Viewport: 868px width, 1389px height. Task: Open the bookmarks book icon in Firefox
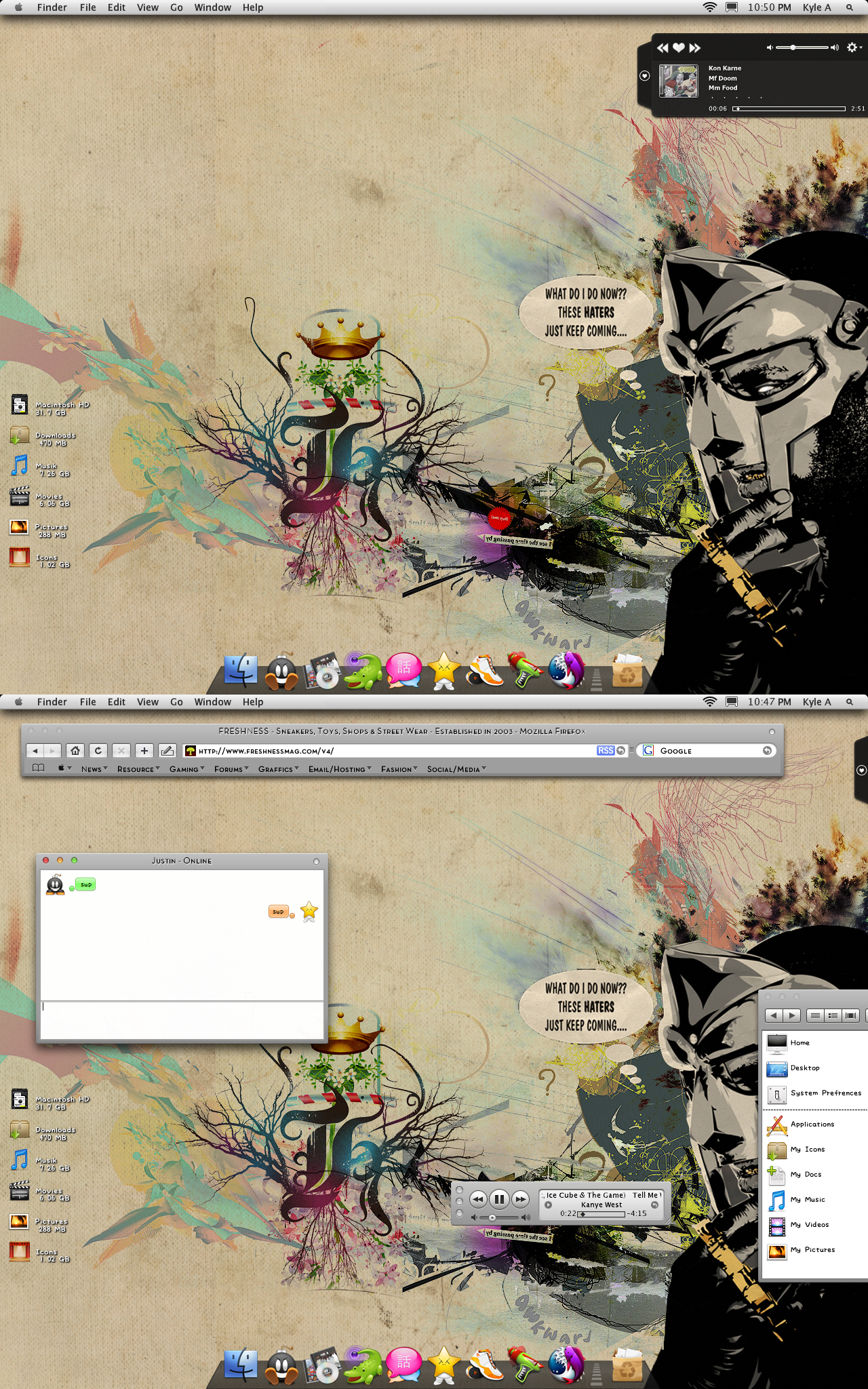pos(39,768)
